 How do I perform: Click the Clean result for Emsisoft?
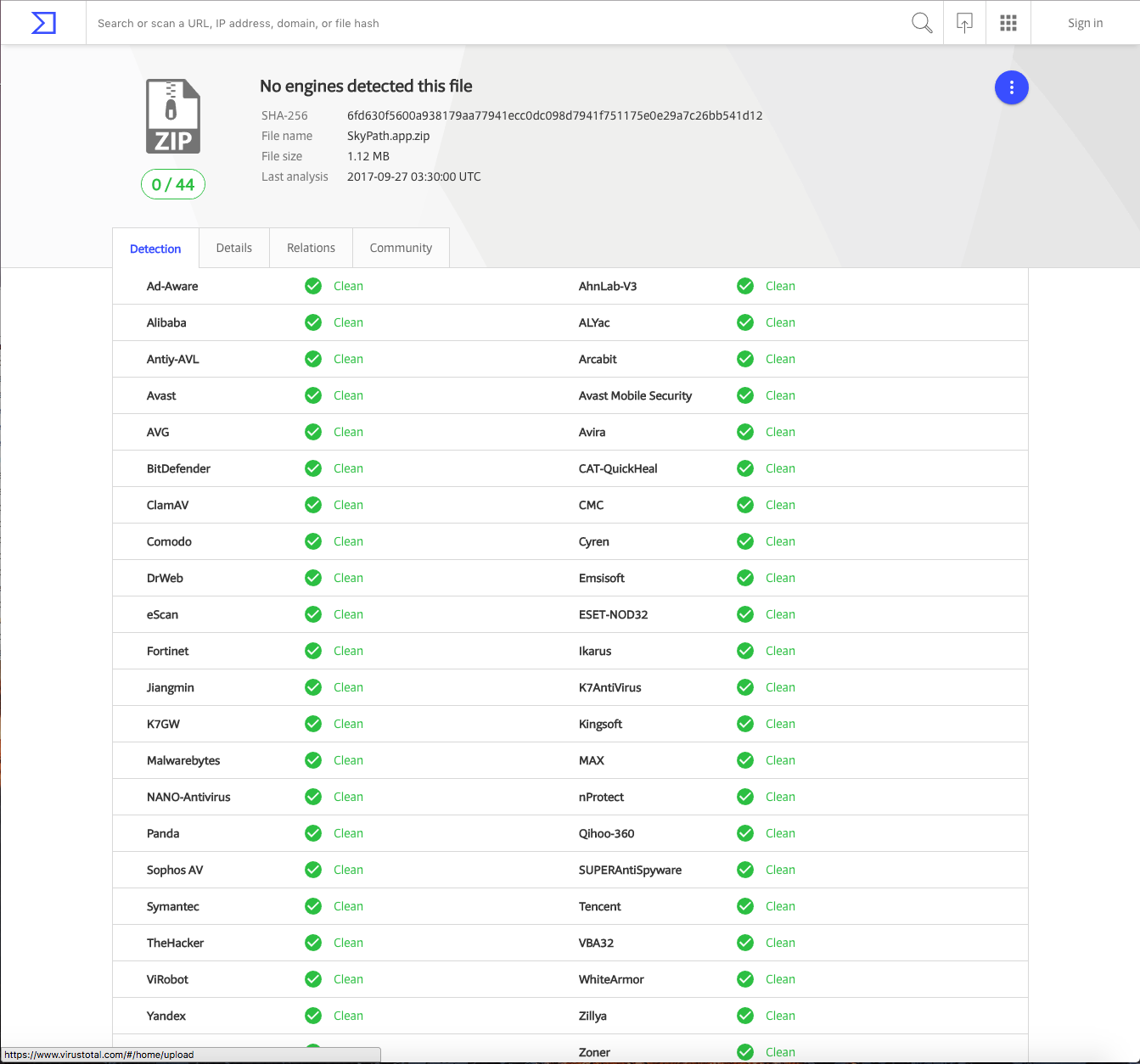point(780,578)
